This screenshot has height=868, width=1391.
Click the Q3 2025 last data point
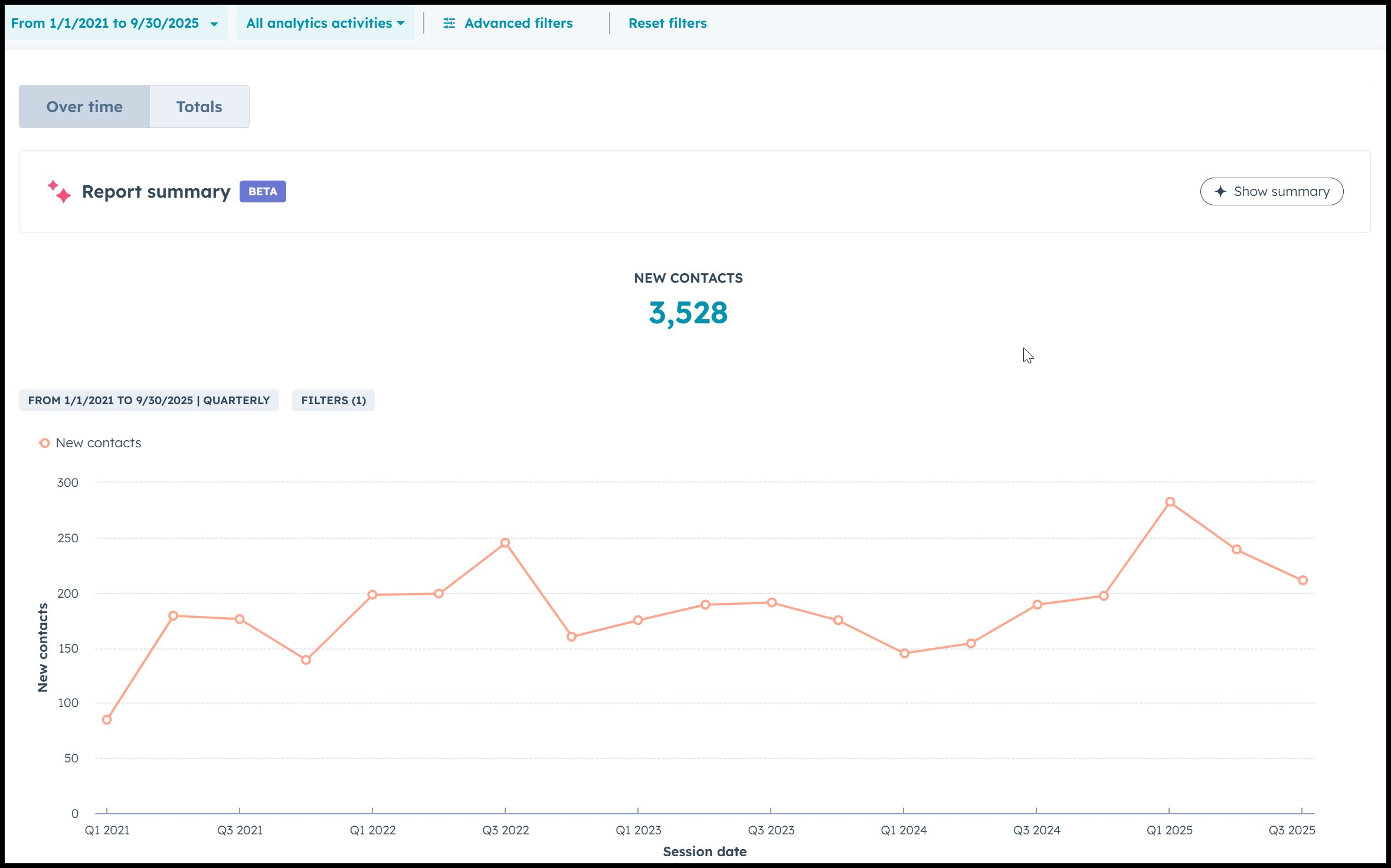(1302, 581)
